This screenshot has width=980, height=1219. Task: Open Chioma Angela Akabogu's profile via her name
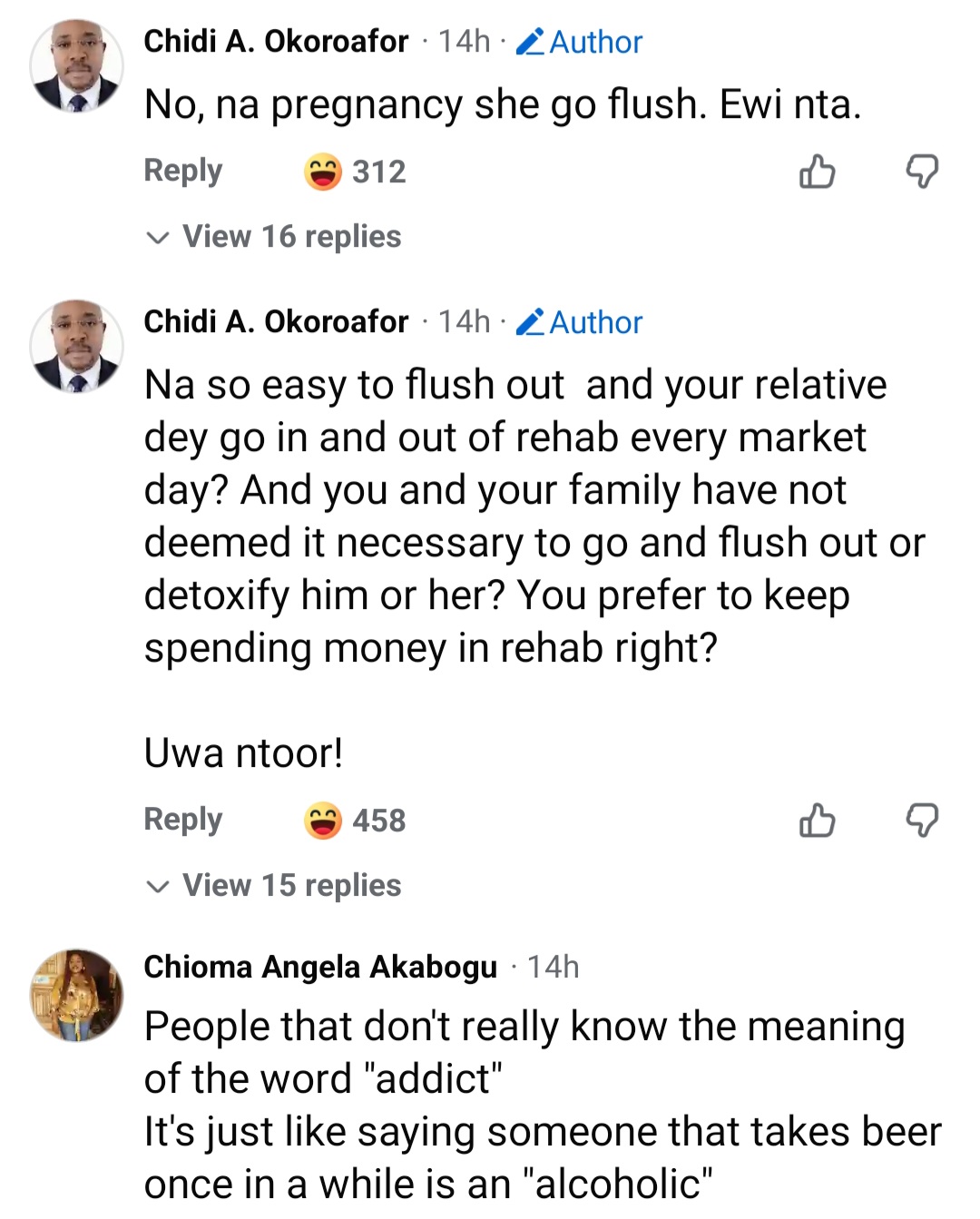coord(320,968)
